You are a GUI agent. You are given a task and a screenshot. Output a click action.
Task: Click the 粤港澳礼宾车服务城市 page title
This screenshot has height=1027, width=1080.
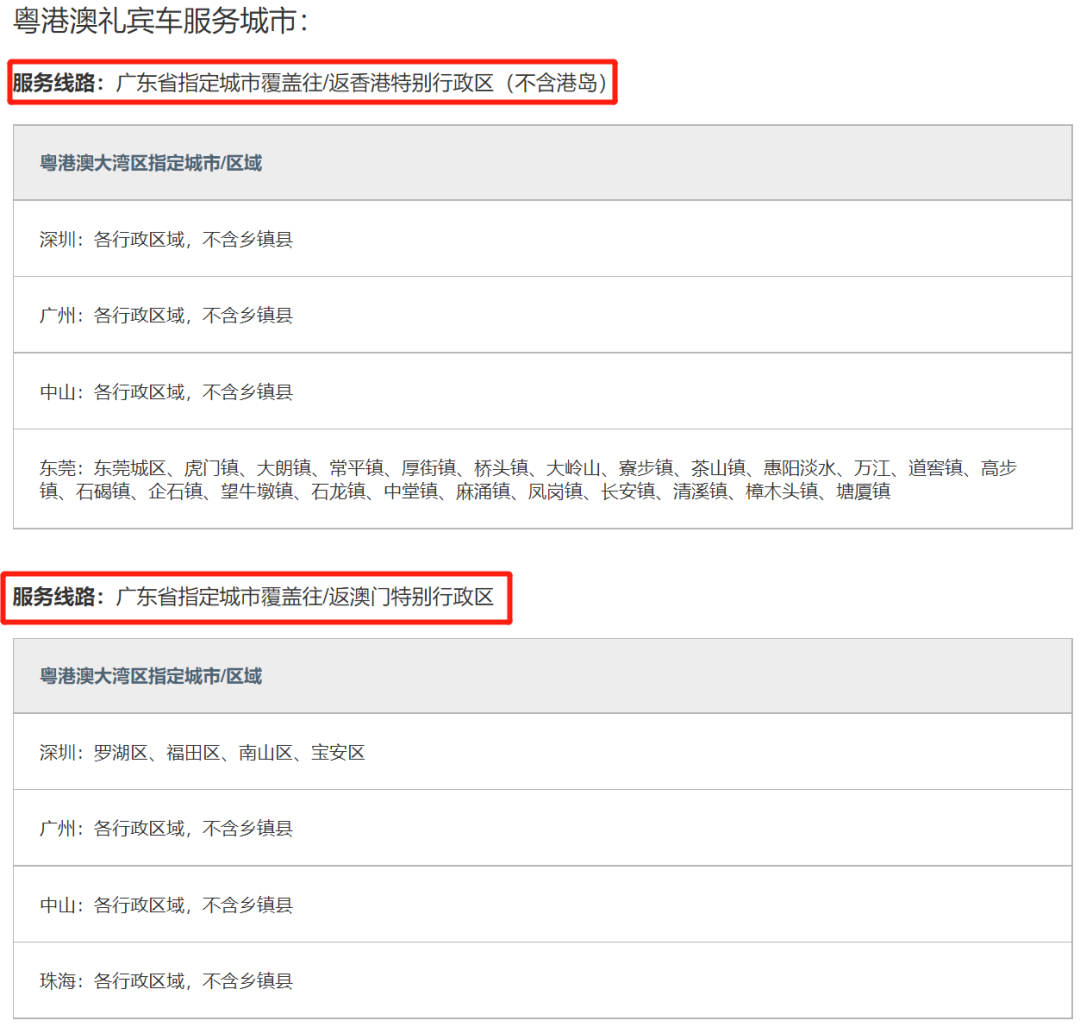tap(161, 21)
